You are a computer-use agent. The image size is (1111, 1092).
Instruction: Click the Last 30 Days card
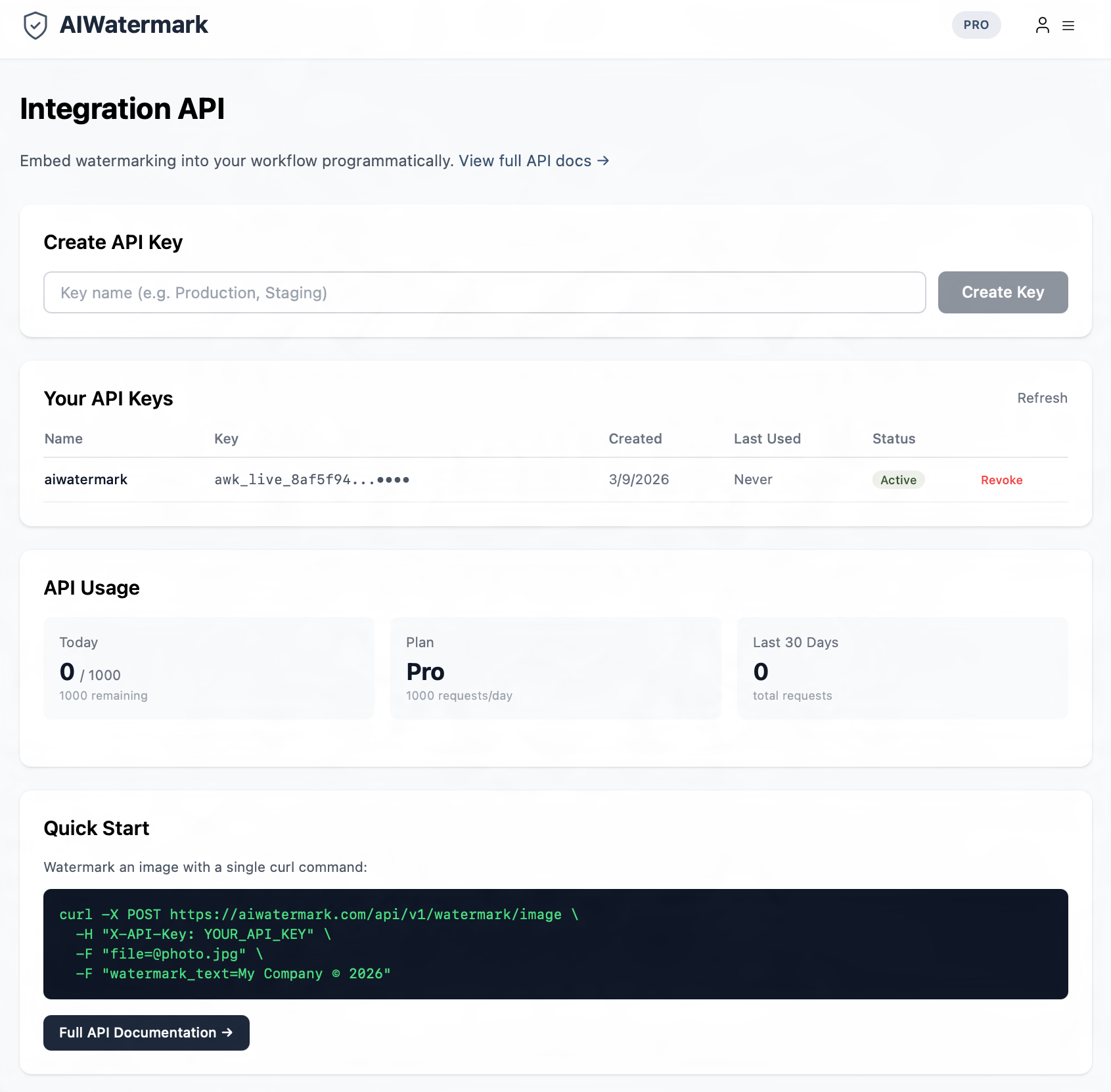pos(902,668)
